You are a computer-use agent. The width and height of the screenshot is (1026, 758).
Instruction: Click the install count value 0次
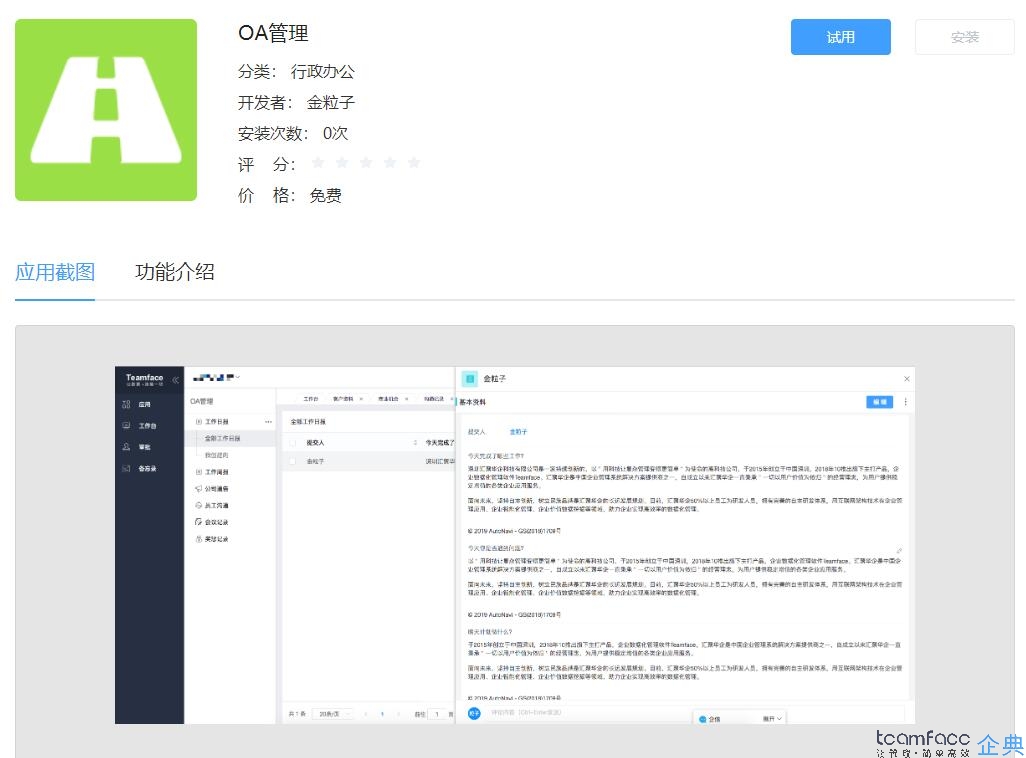[x=335, y=134]
